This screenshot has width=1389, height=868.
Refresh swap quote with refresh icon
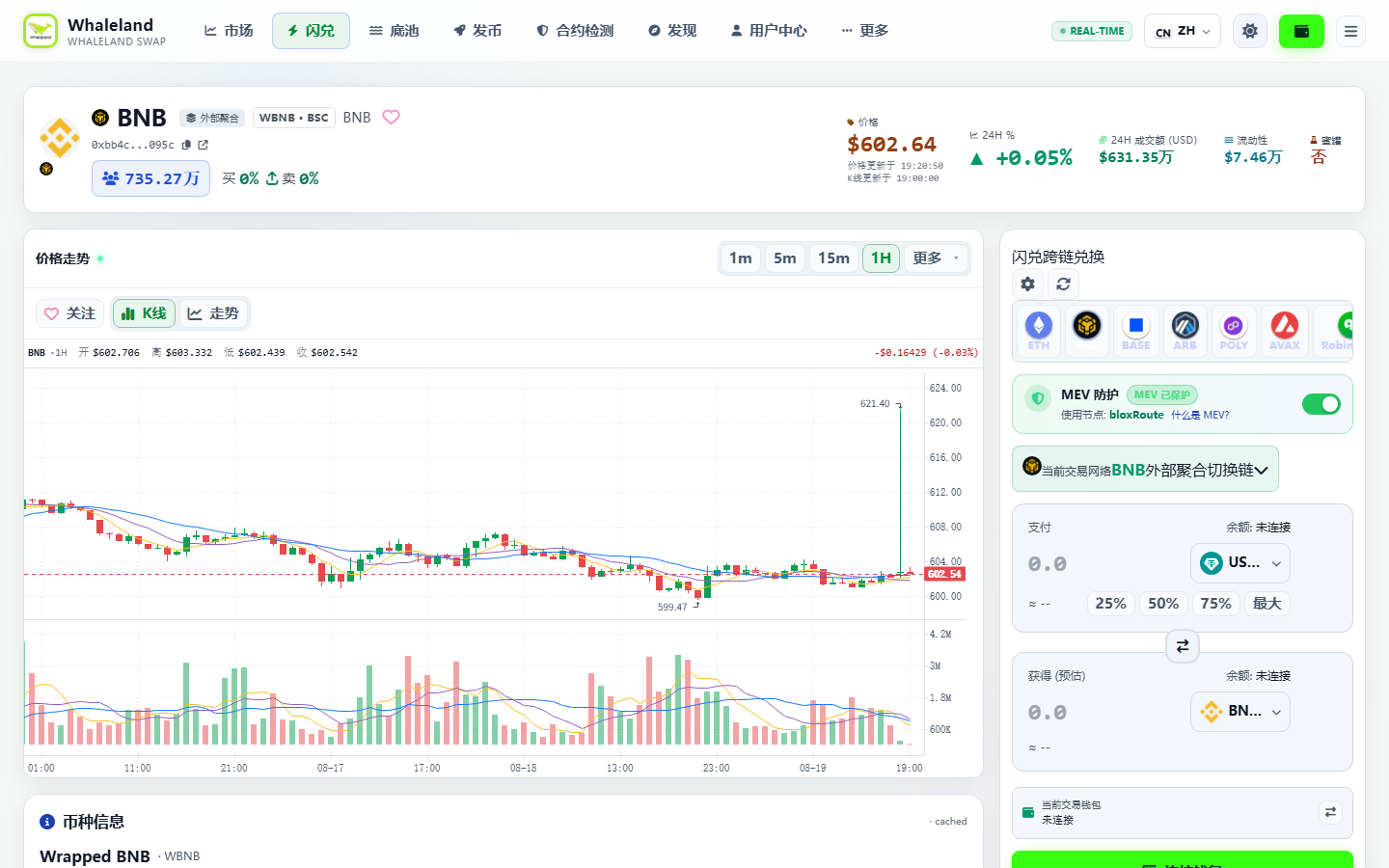point(1063,285)
